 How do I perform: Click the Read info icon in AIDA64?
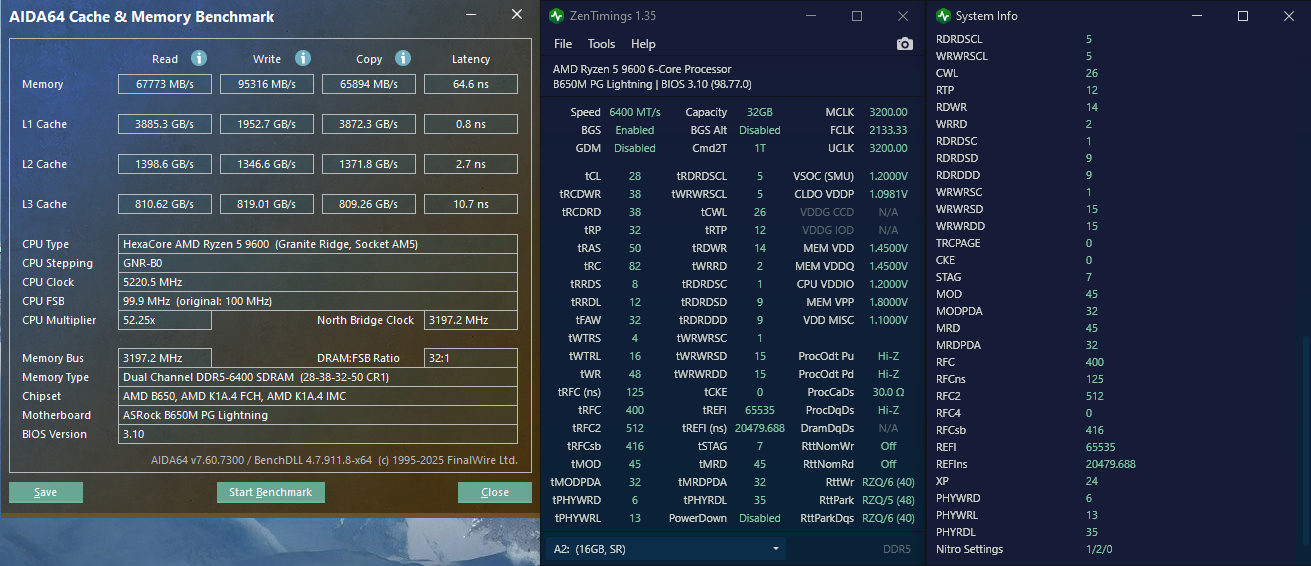(199, 58)
